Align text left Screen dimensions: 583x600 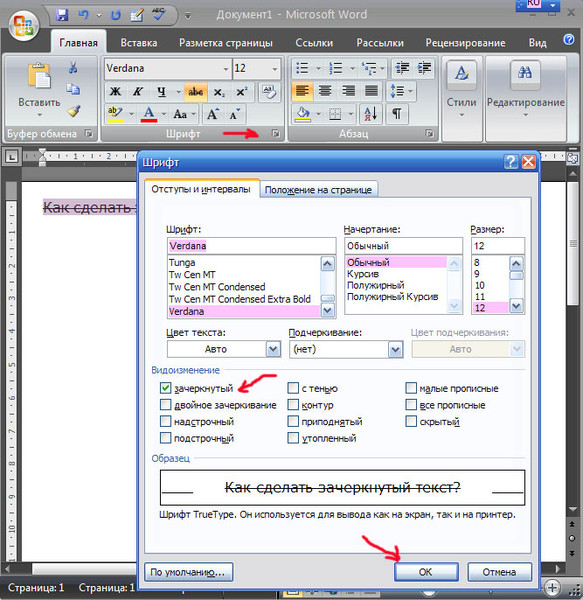coord(302,91)
